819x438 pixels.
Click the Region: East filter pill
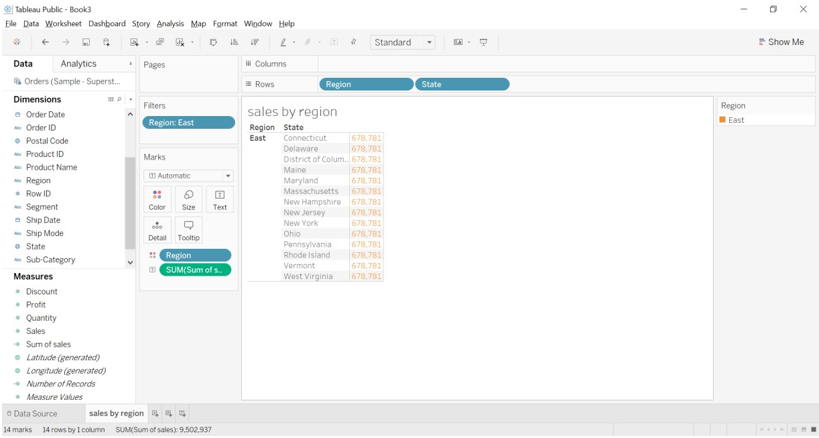189,123
